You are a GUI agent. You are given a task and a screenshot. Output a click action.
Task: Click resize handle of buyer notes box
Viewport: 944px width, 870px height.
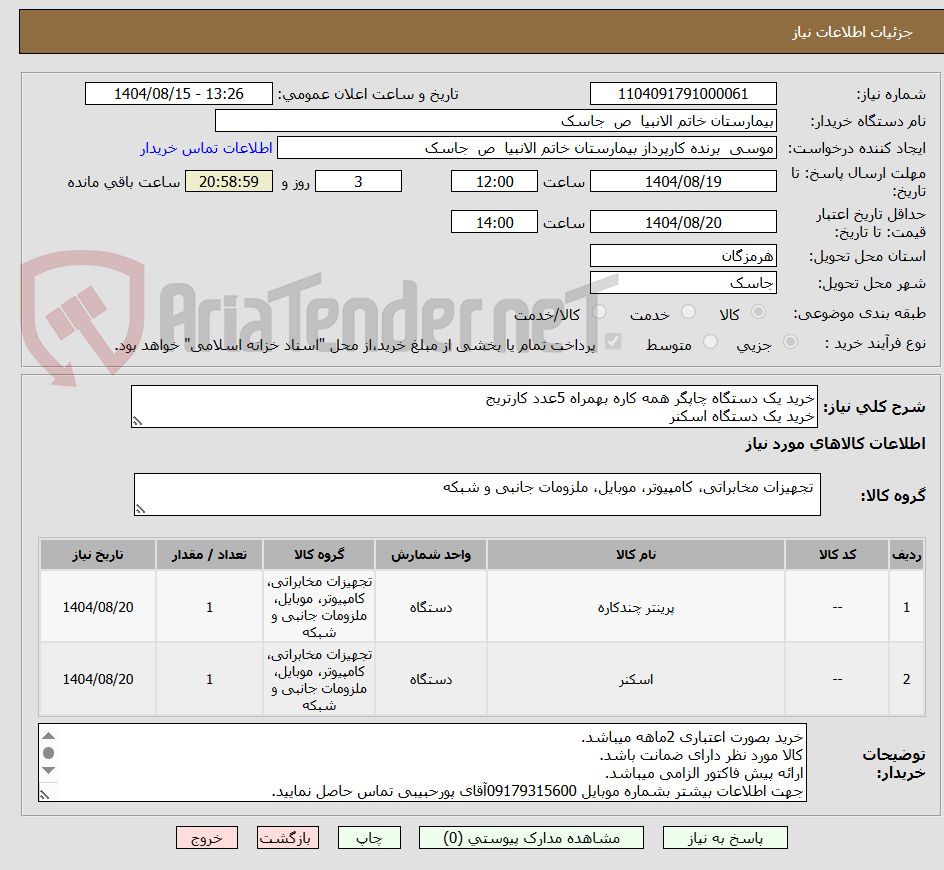(45, 795)
